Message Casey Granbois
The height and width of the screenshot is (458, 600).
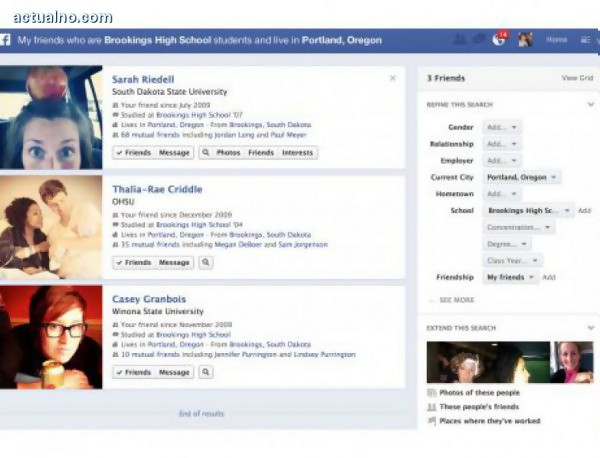174,372
